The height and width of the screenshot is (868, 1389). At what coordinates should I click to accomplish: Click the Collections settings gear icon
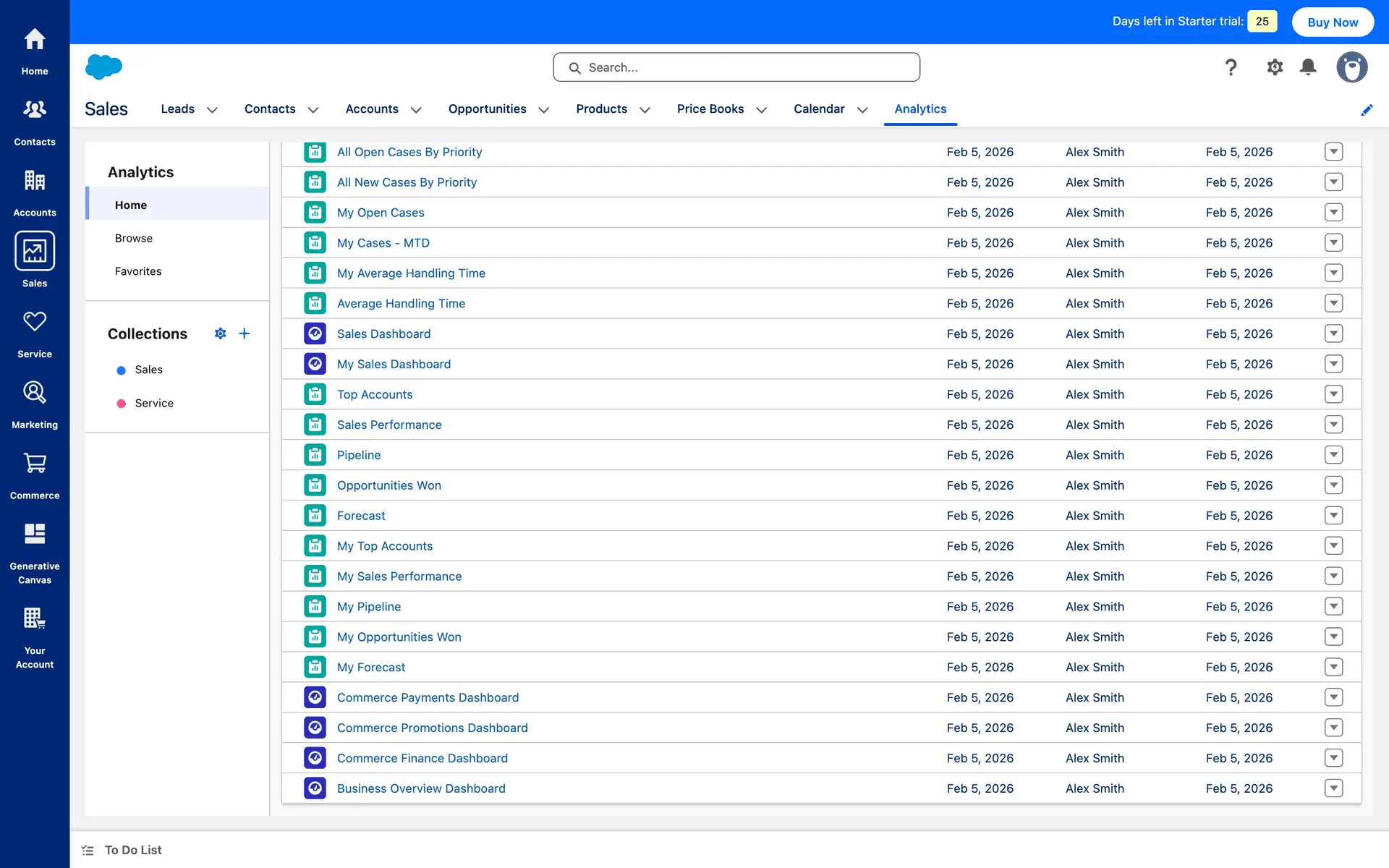coord(221,333)
